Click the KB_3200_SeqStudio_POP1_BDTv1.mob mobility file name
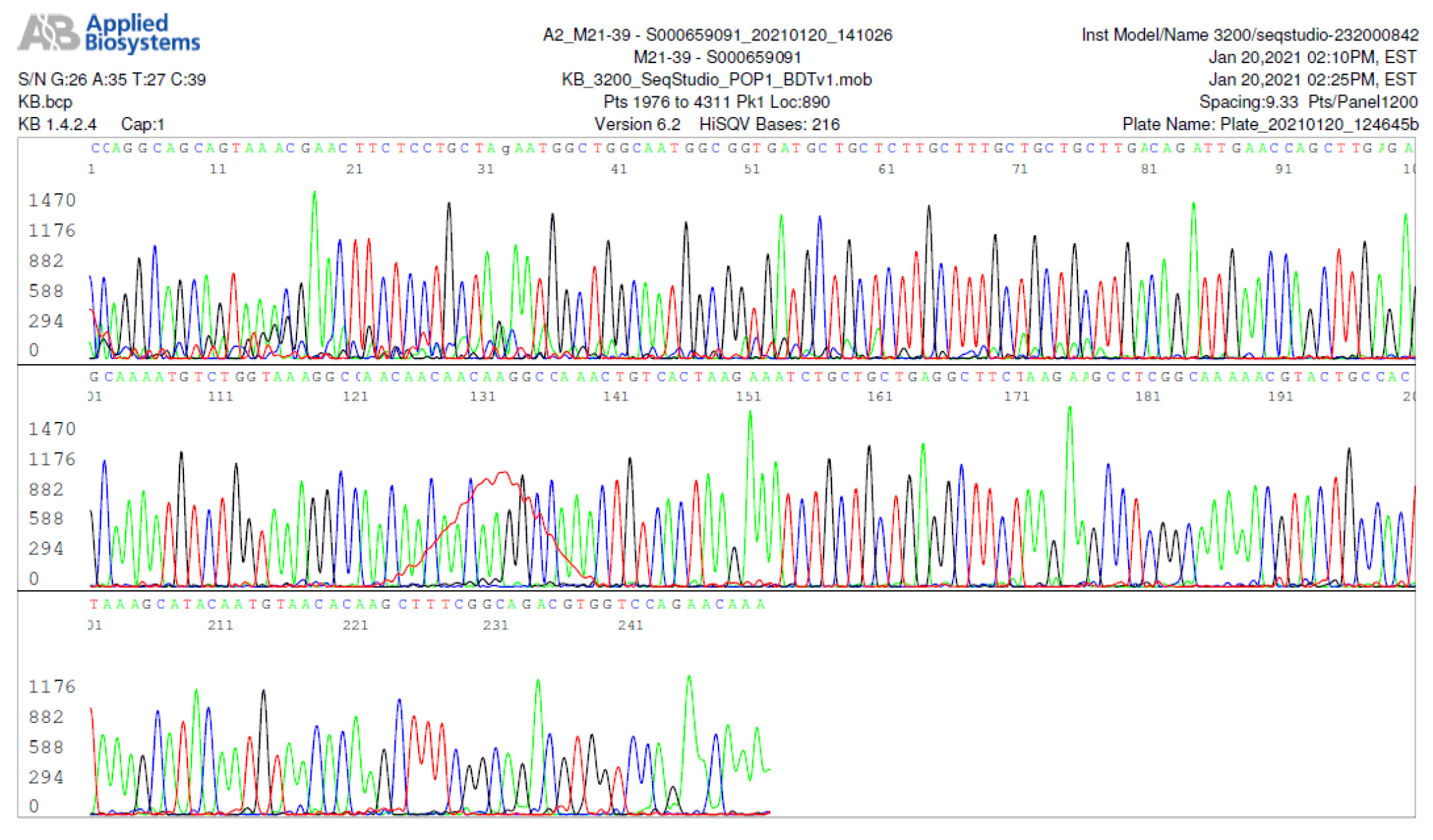1433x840 pixels. tap(716, 80)
